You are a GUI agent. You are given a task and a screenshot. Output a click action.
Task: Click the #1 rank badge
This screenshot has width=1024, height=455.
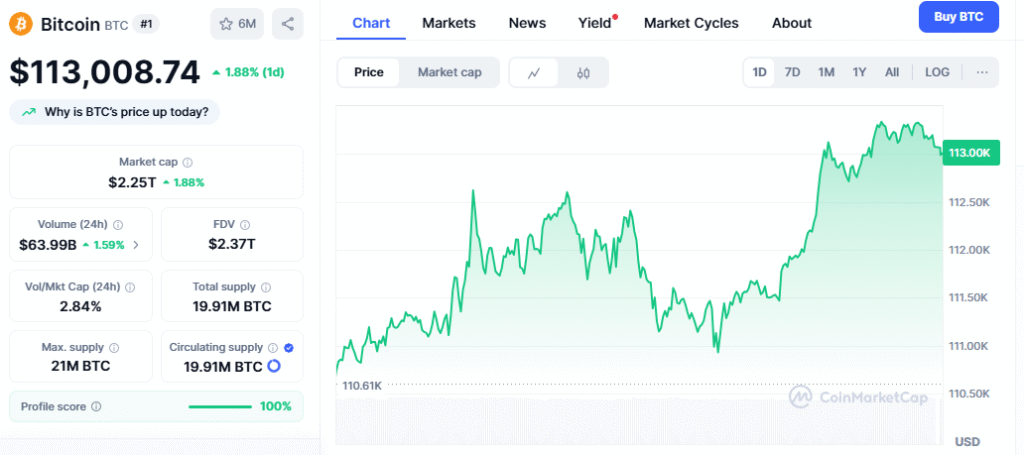[x=146, y=24]
